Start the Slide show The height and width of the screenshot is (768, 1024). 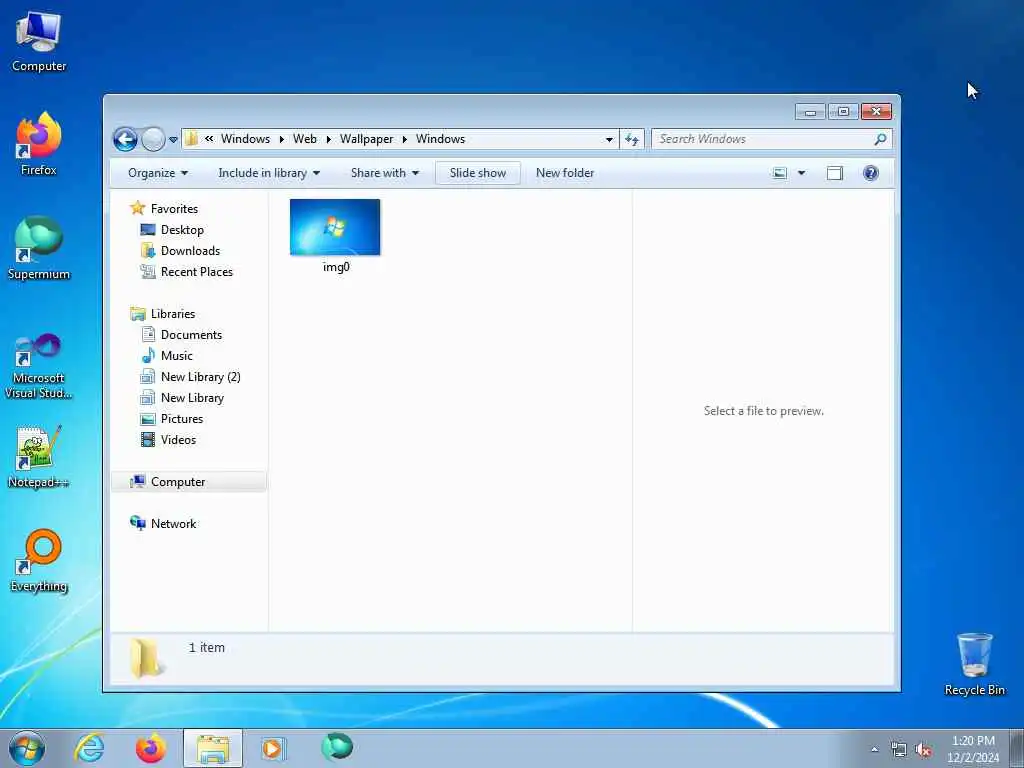click(x=477, y=173)
